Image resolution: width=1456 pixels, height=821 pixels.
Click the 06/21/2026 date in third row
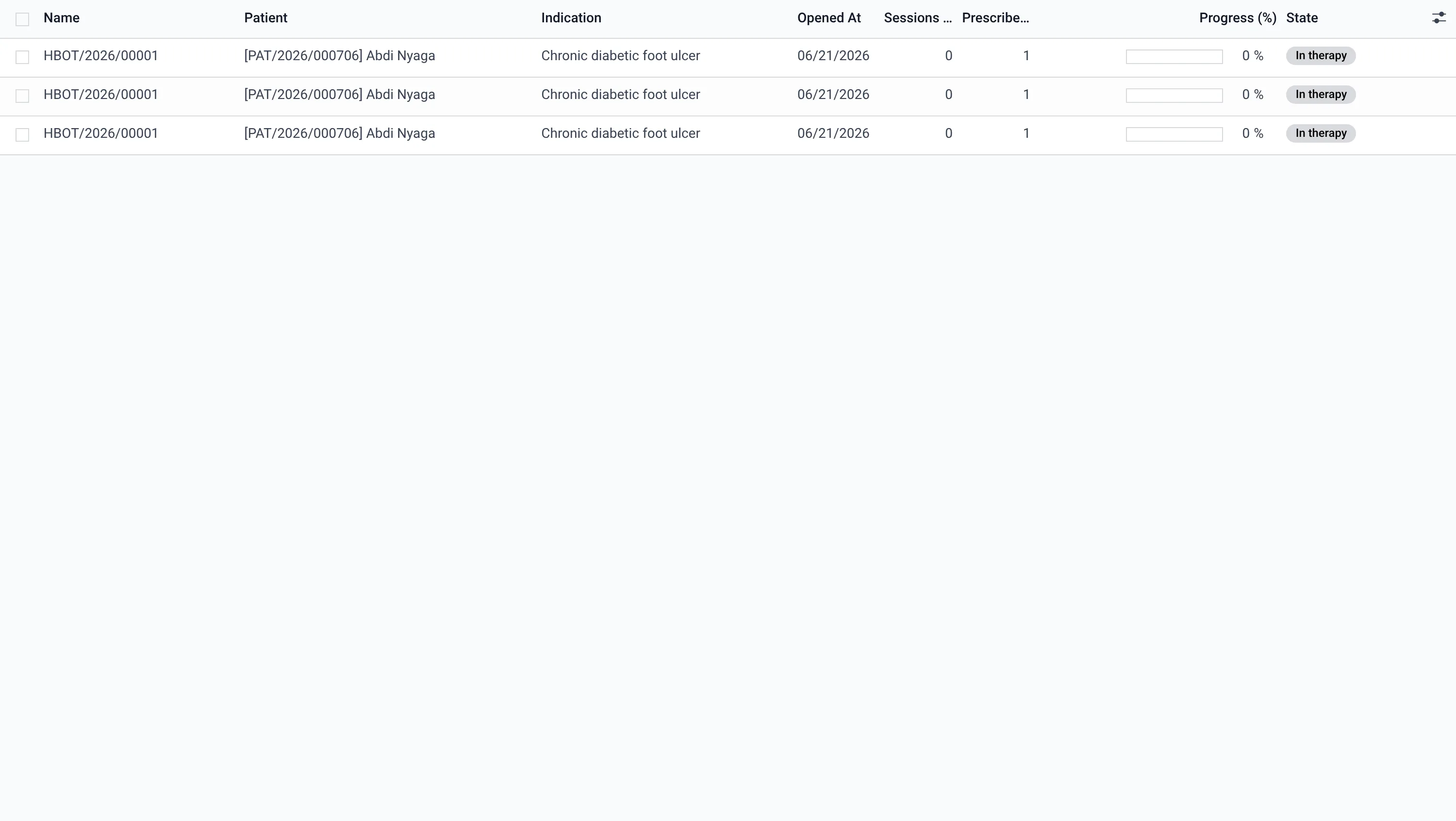[x=833, y=133]
